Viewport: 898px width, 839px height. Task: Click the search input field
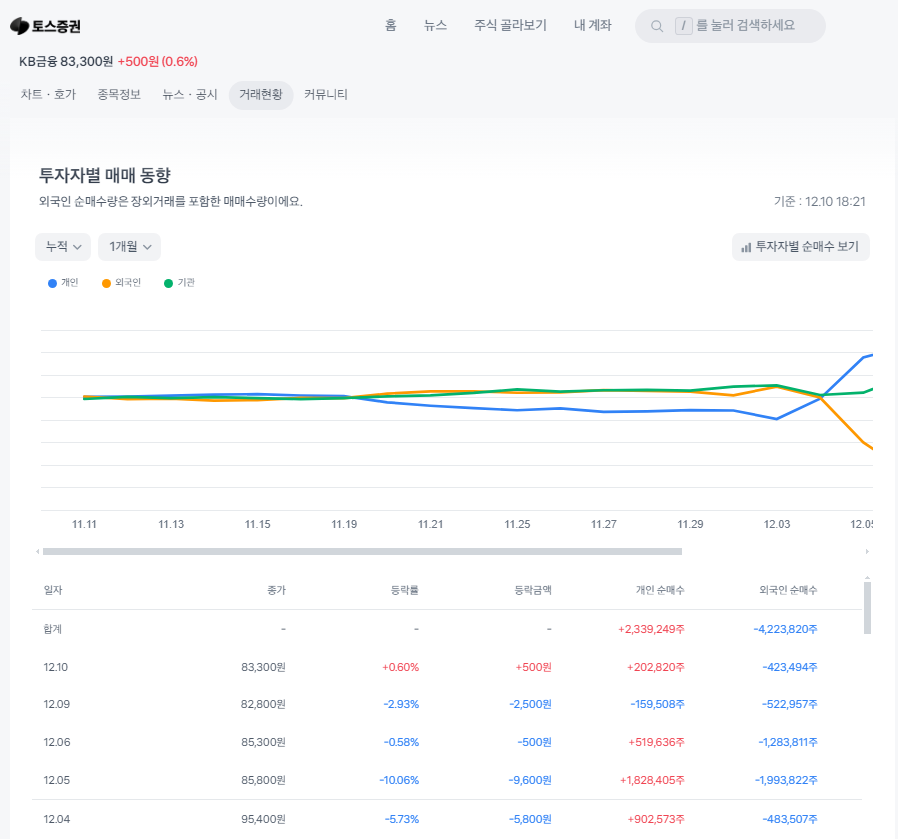pyautogui.click(x=730, y=26)
